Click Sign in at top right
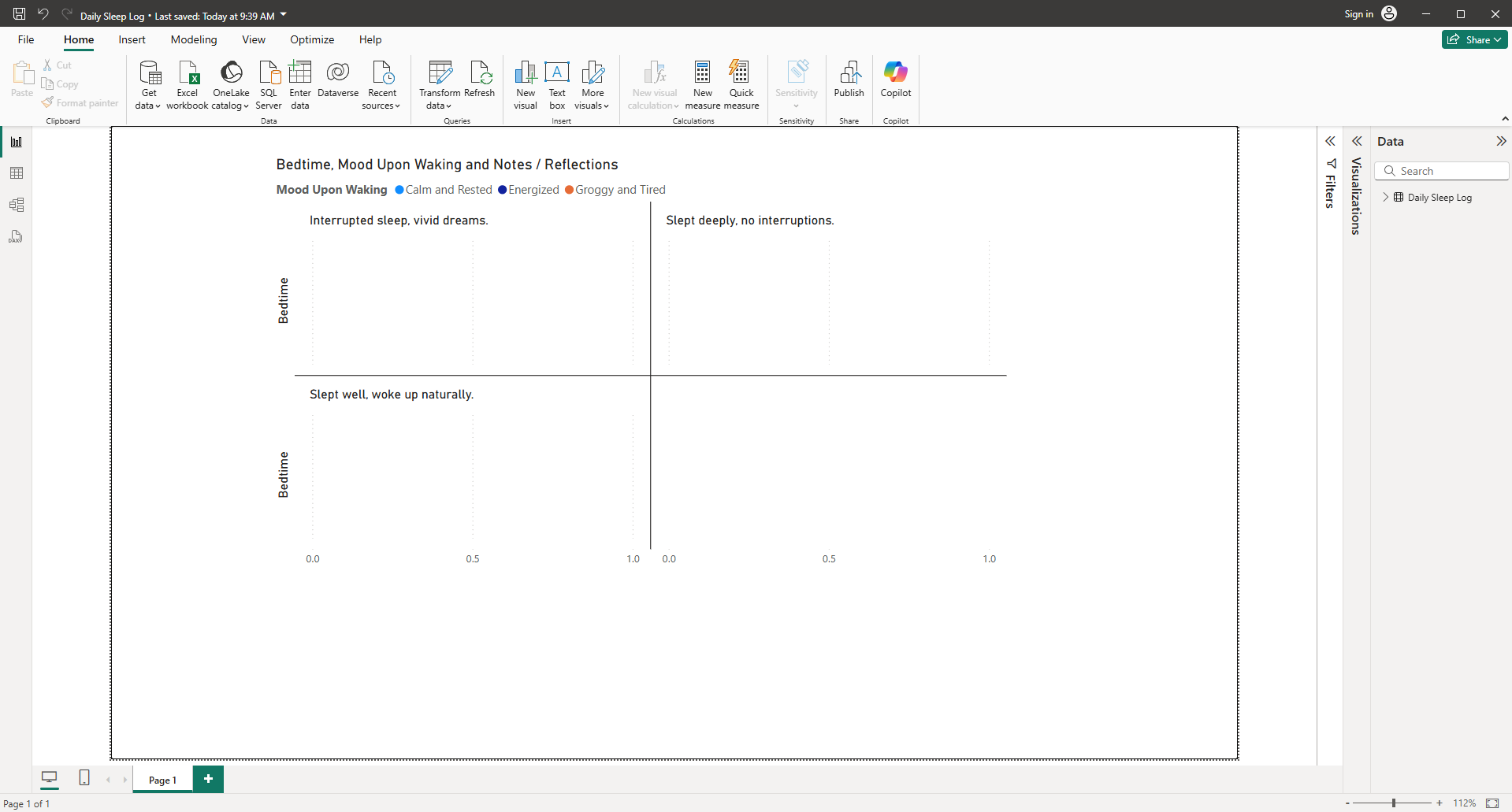The width and height of the screenshot is (1512, 812). [x=1358, y=14]
